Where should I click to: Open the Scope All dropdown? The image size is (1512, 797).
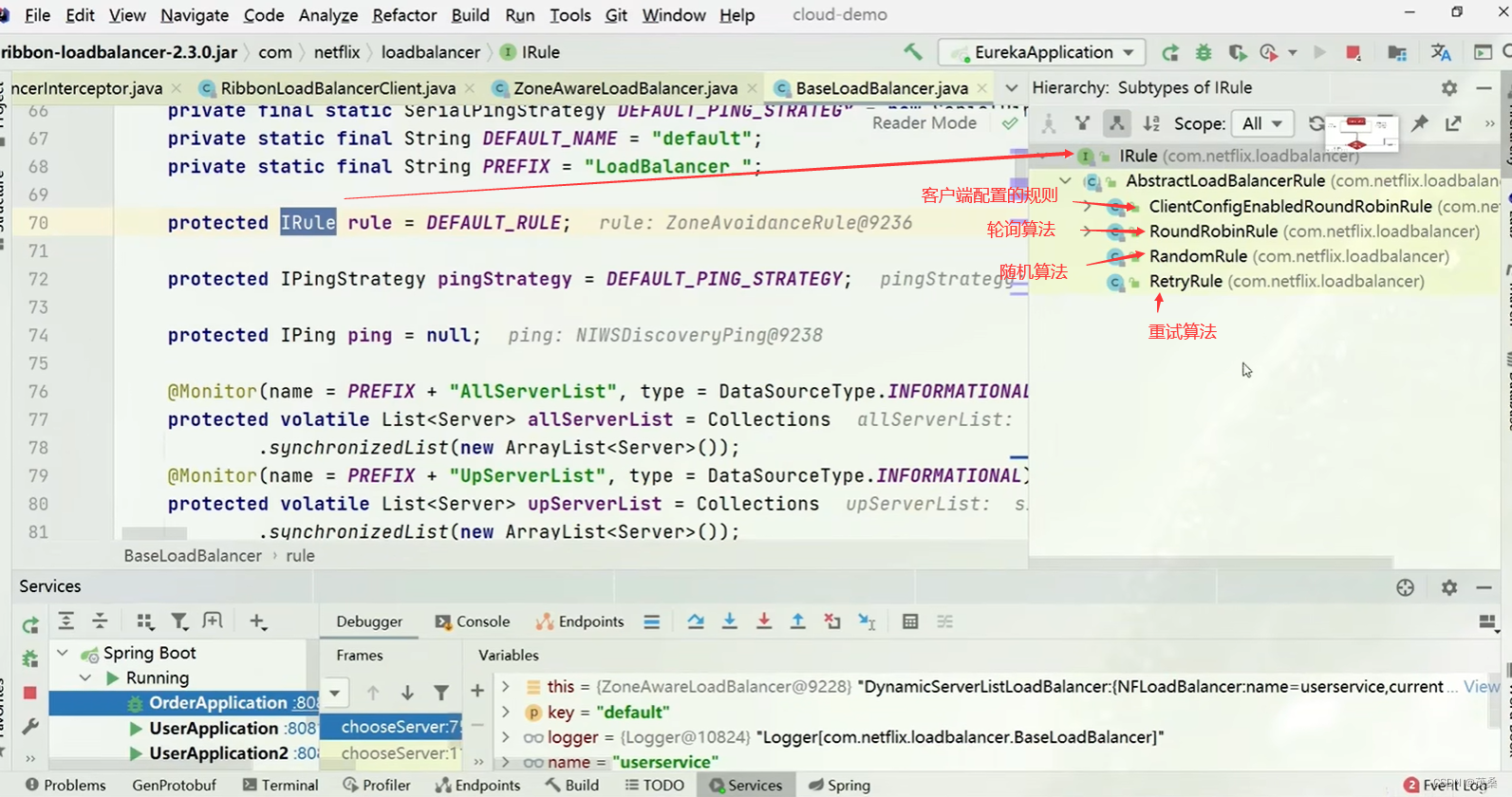tap(1261, 123)
